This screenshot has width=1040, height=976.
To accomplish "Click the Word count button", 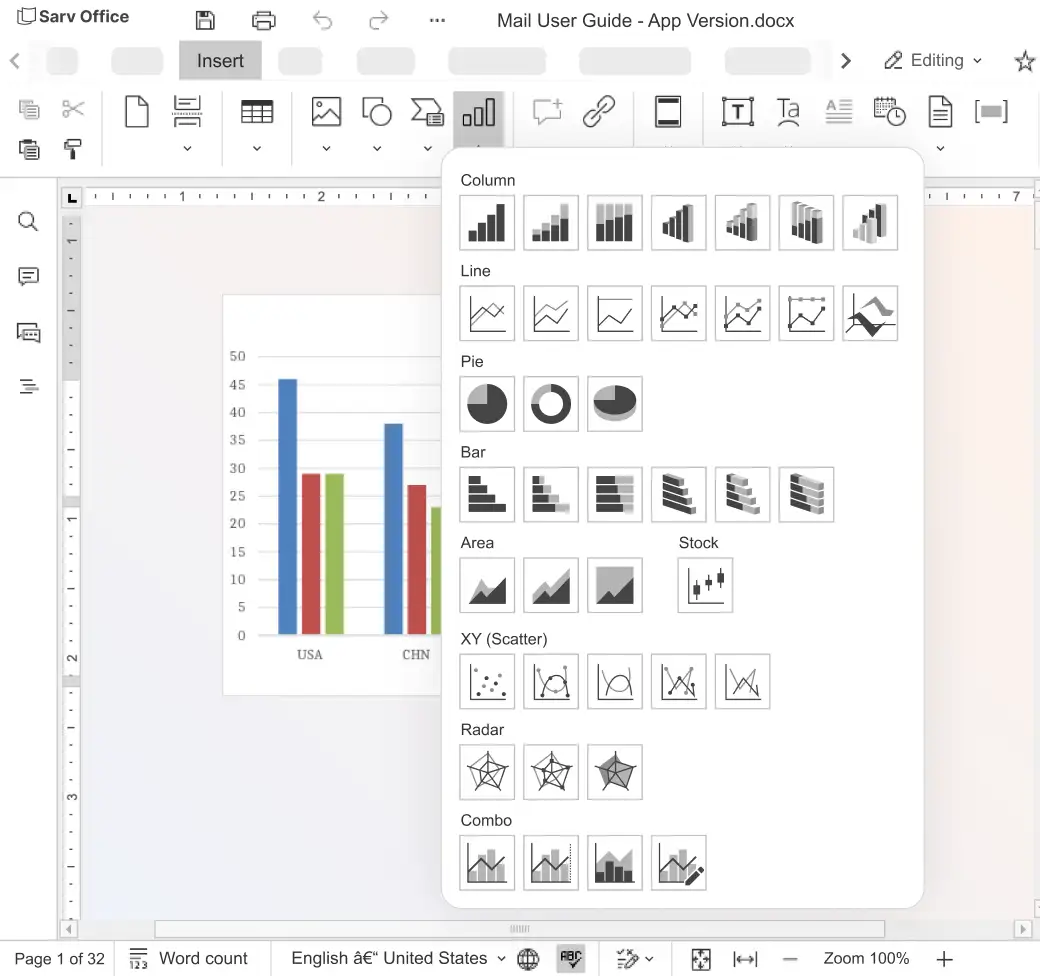I will 195,958.
